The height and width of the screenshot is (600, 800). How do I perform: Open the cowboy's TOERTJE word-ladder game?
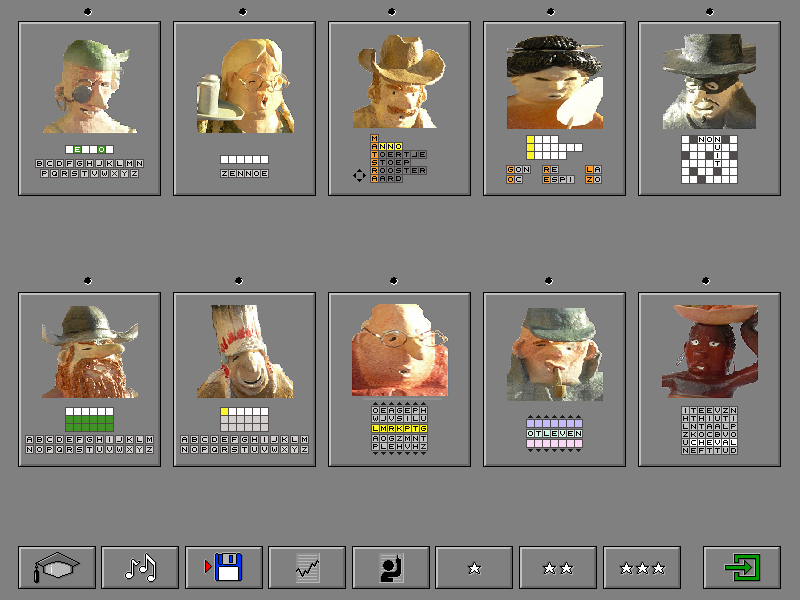[399, 108]
